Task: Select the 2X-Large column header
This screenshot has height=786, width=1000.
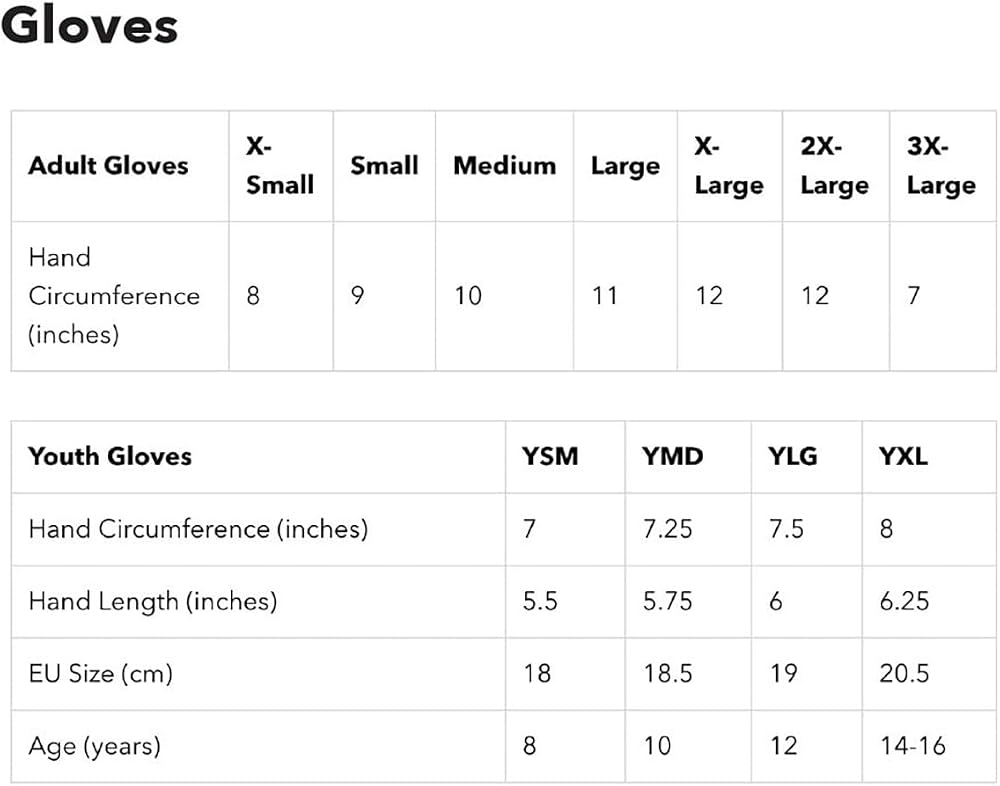Action: [x=835, y=166]
